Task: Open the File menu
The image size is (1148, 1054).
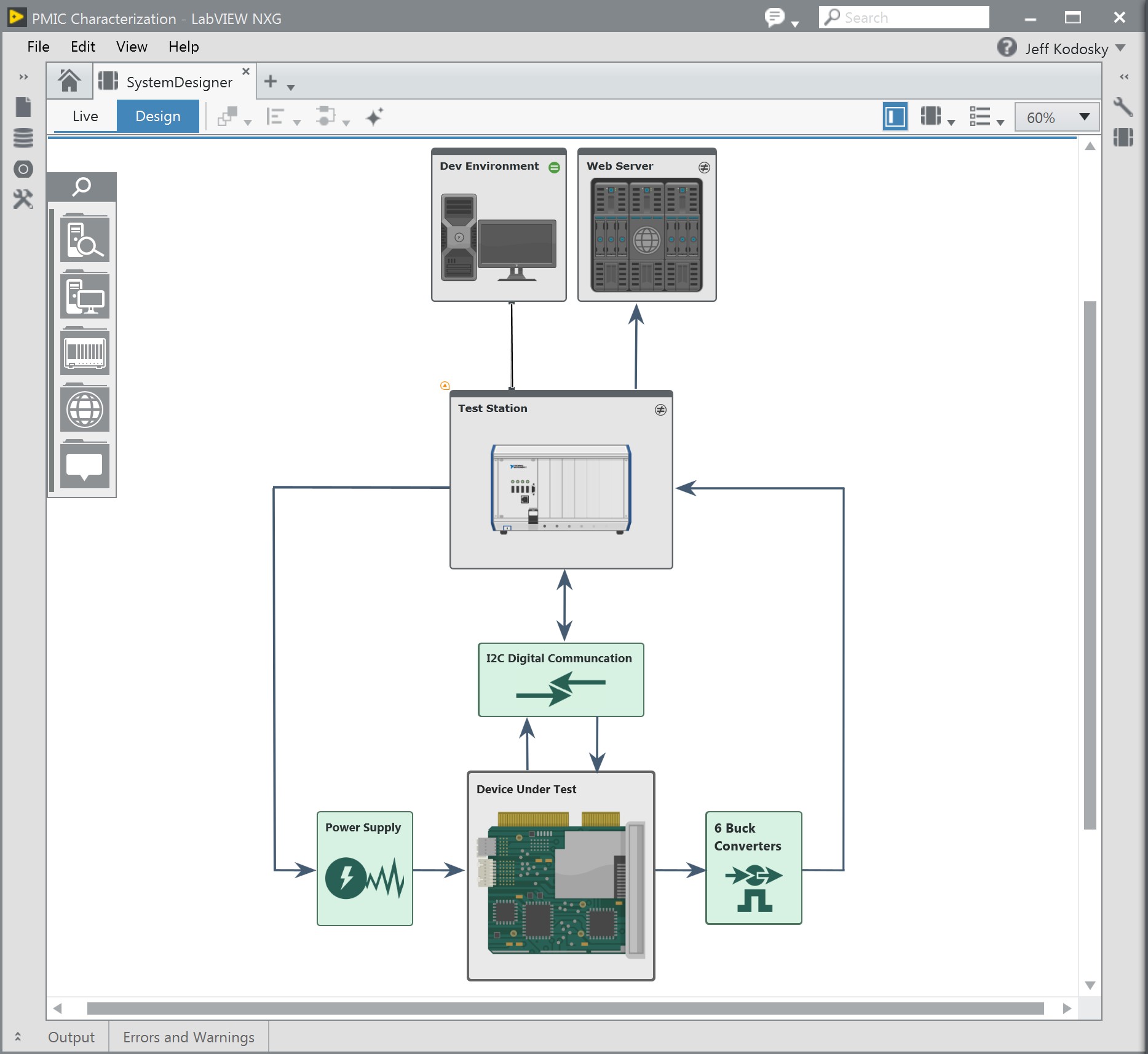Action: [x=38, y=47]
